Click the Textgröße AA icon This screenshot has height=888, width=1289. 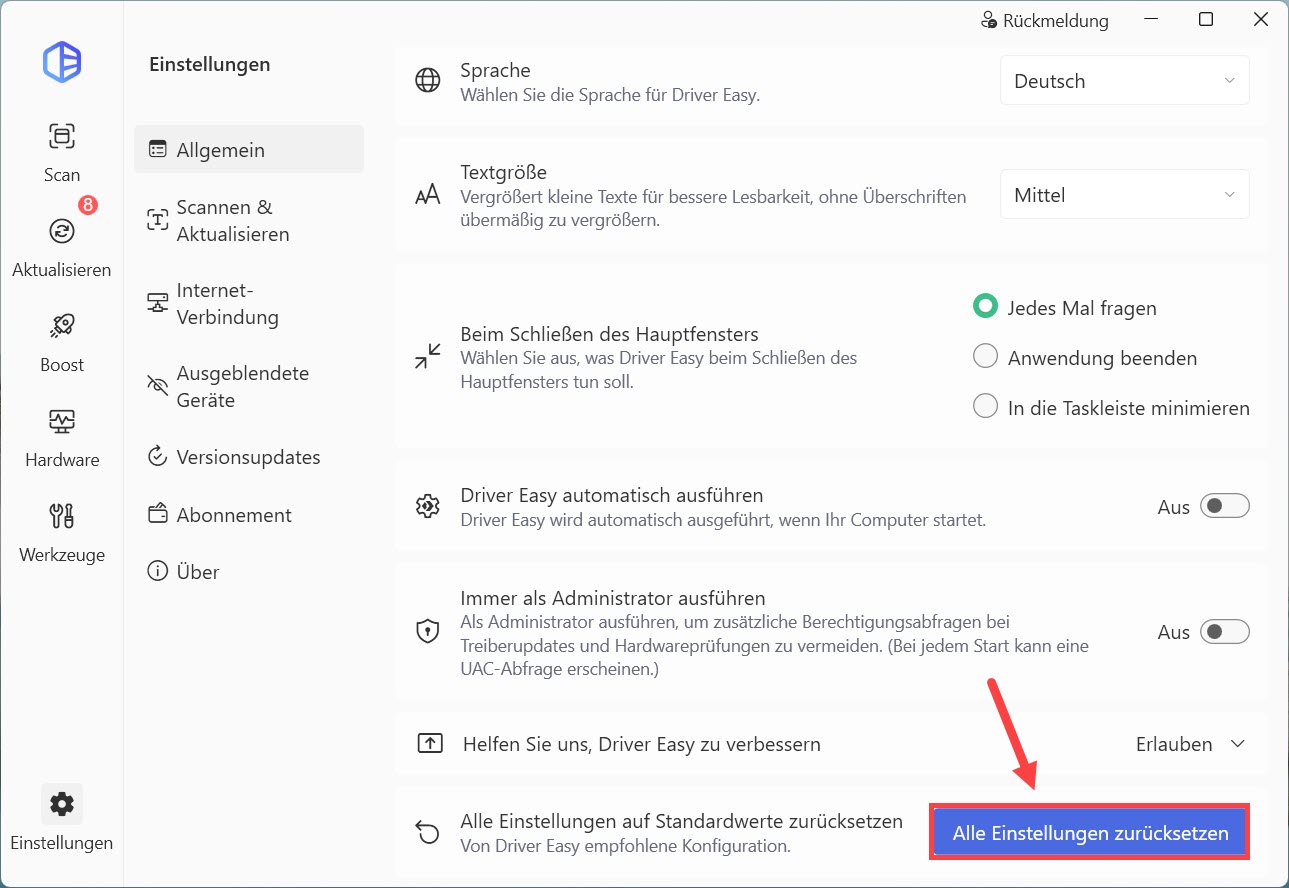(x=428, y=195)
